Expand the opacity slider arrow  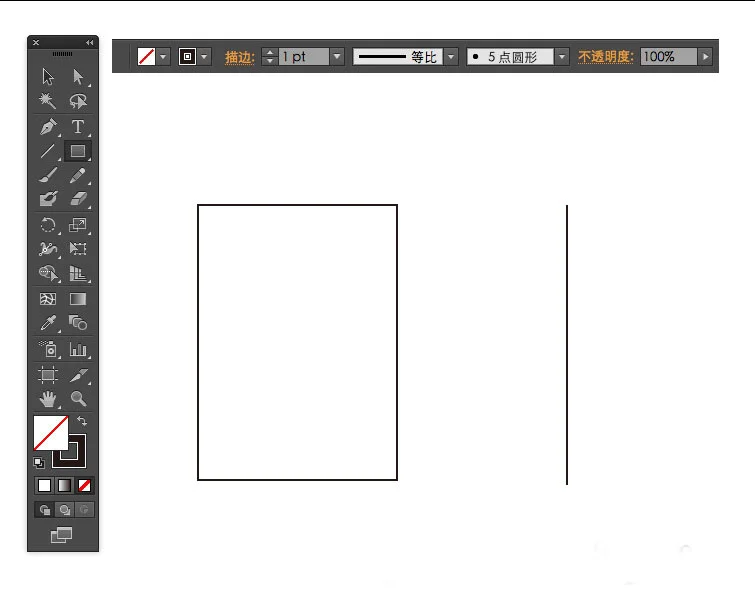[x=705, y=56]
